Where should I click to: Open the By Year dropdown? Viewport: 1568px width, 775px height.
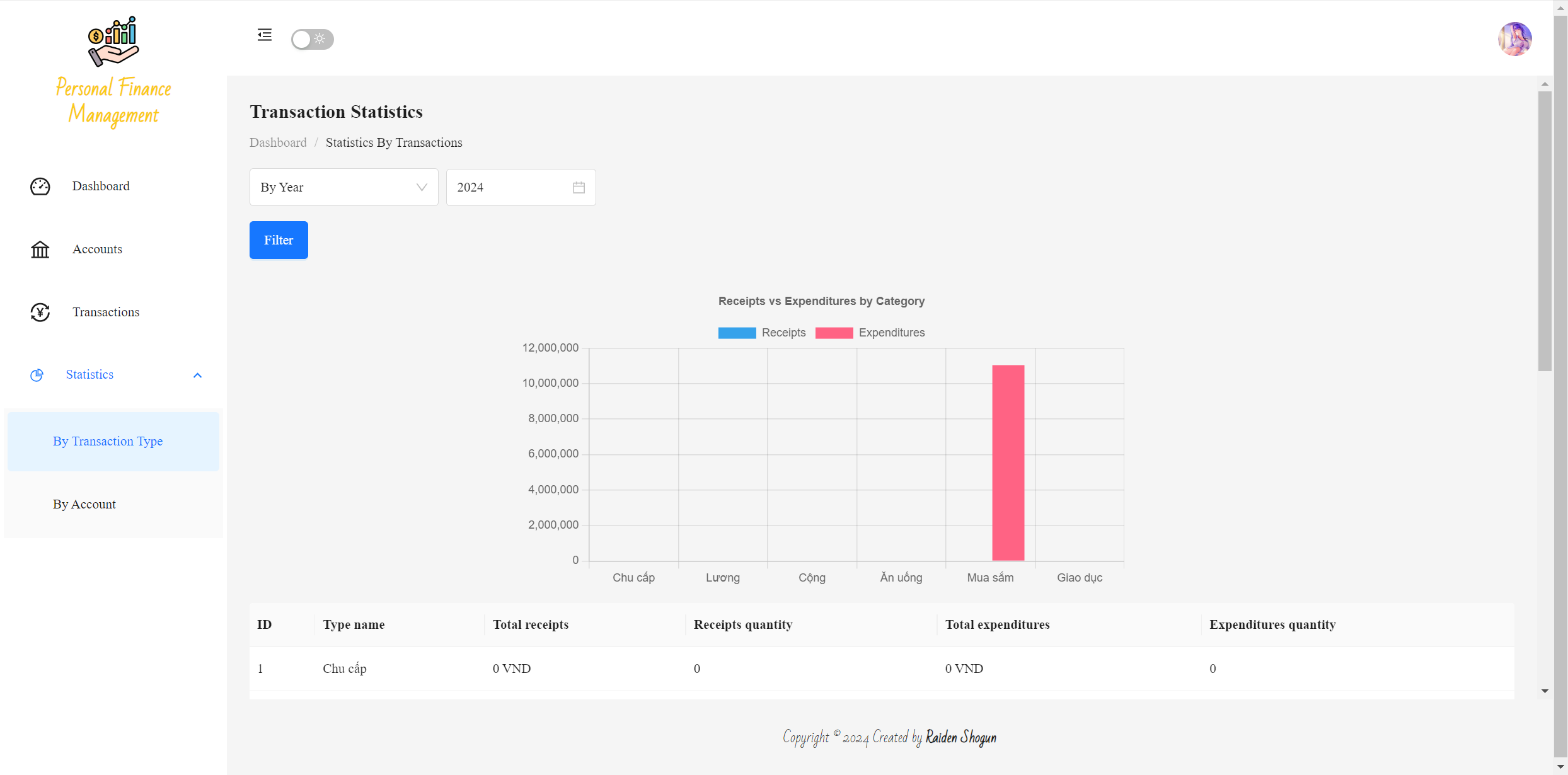tap(343, 188)
